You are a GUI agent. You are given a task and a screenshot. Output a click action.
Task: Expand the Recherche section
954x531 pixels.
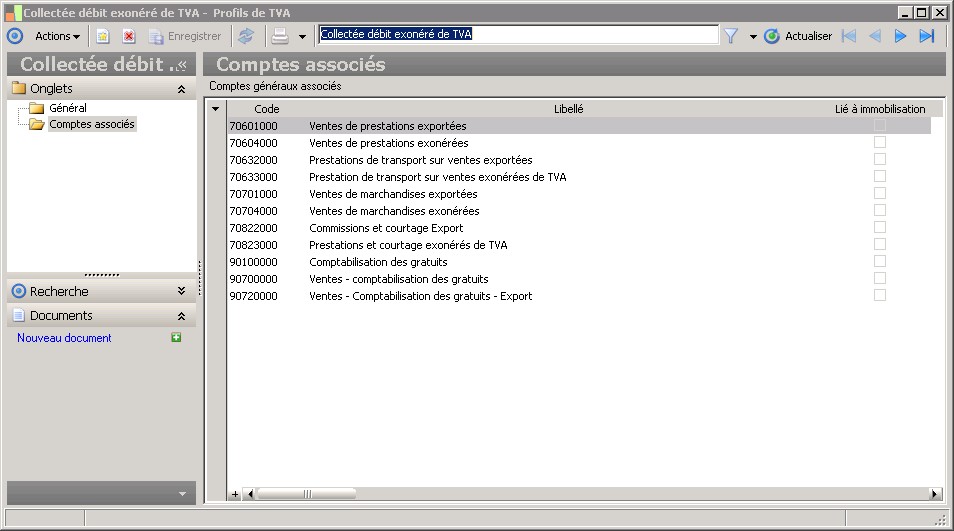(x=181, y=291)
